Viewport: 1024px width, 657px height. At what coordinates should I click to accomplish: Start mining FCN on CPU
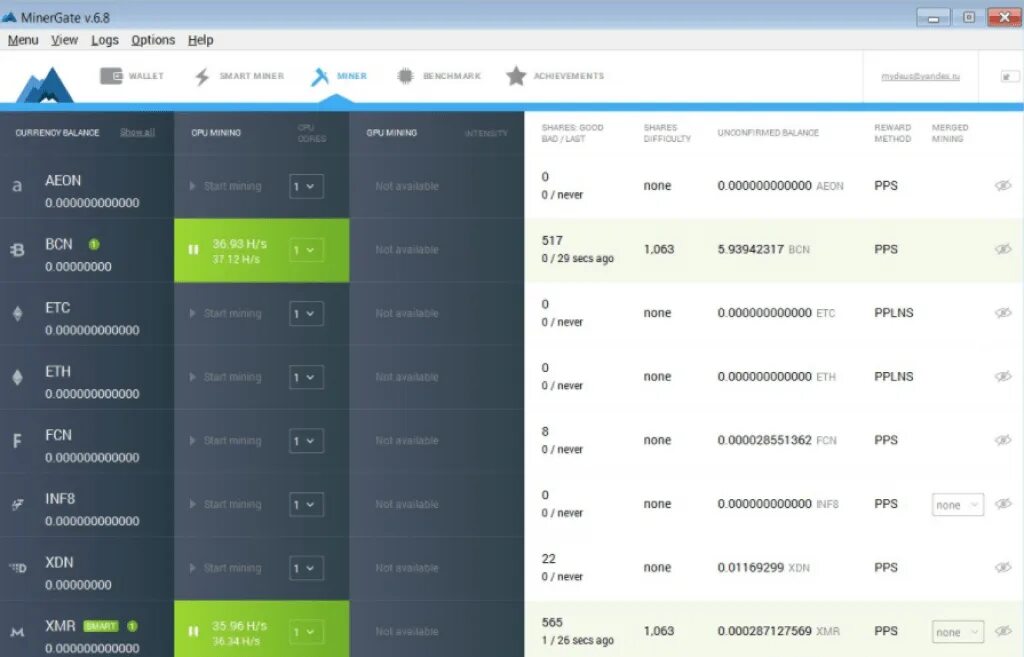tap(226, 441)
